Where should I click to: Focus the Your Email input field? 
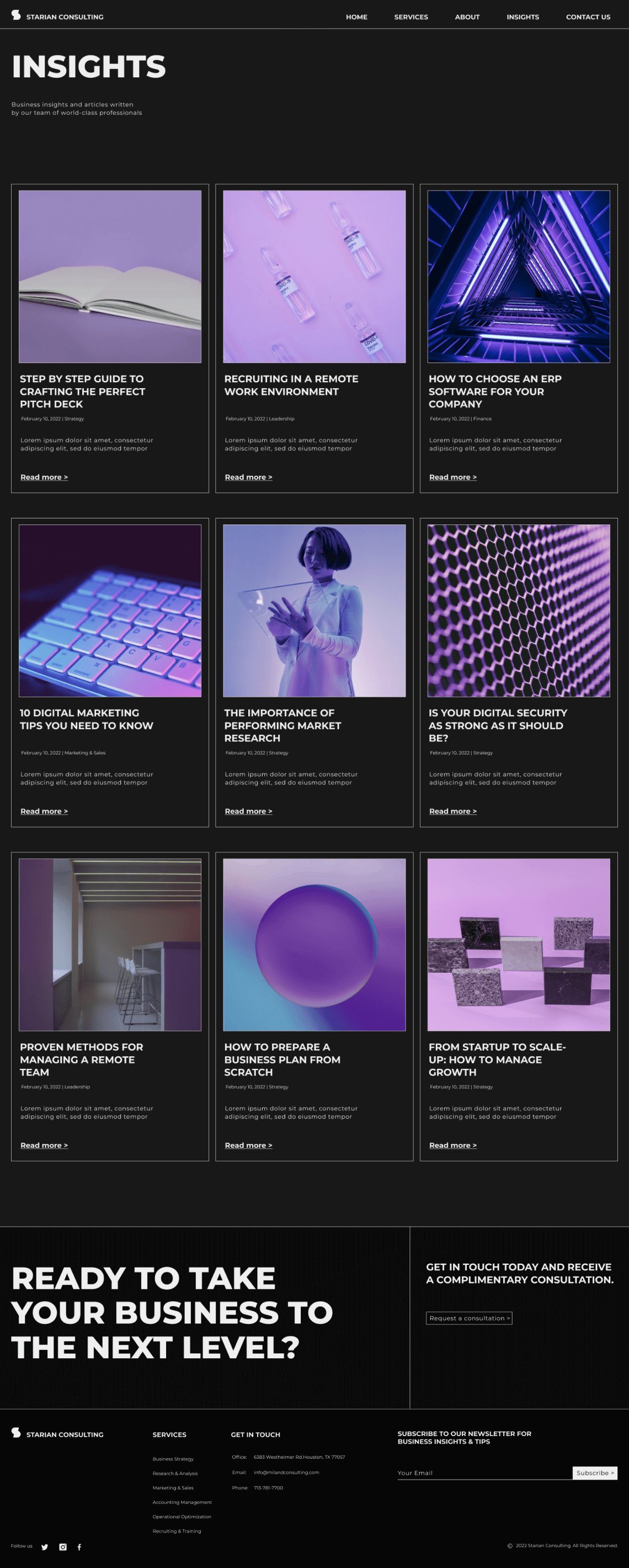(485, 1472)
